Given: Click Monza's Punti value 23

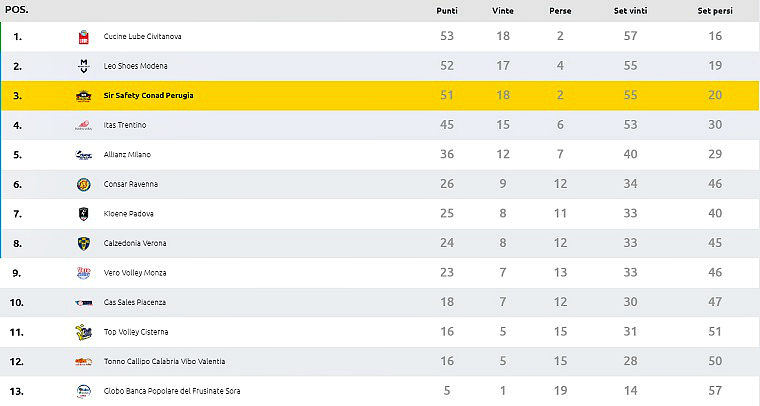Looking at the screenshot, I should pyautogui.click(x=447, y=272).
